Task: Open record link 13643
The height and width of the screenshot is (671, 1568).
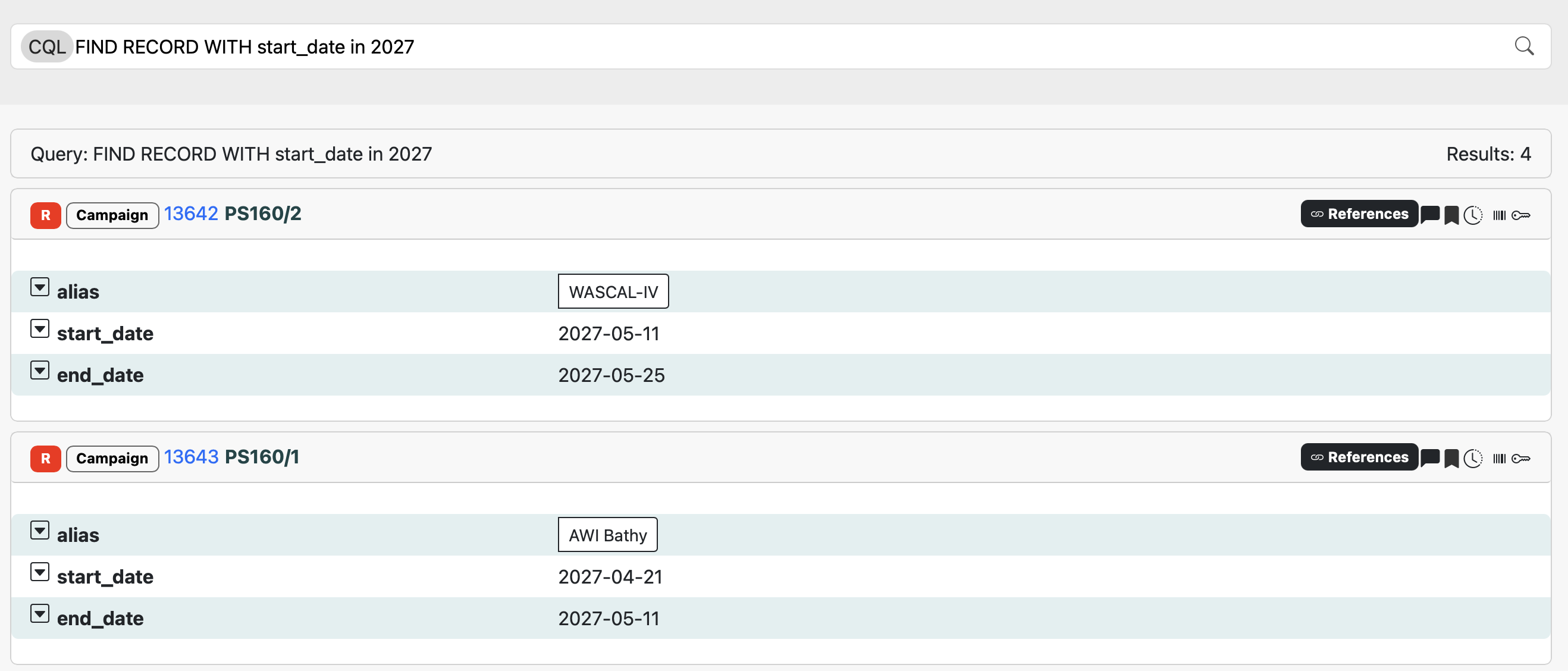Action: (x=190, y=457)
